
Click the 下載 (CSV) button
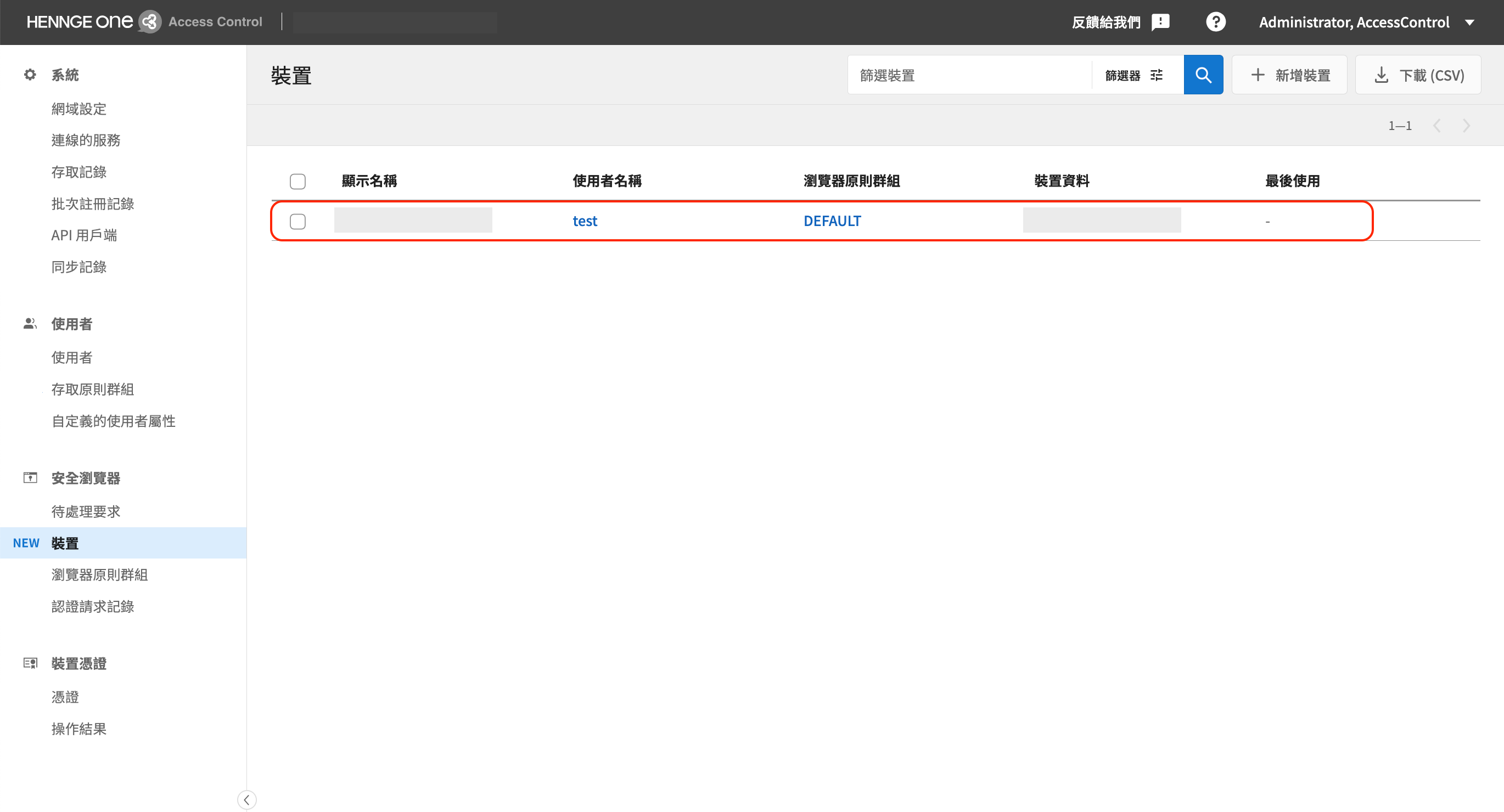1418,75
